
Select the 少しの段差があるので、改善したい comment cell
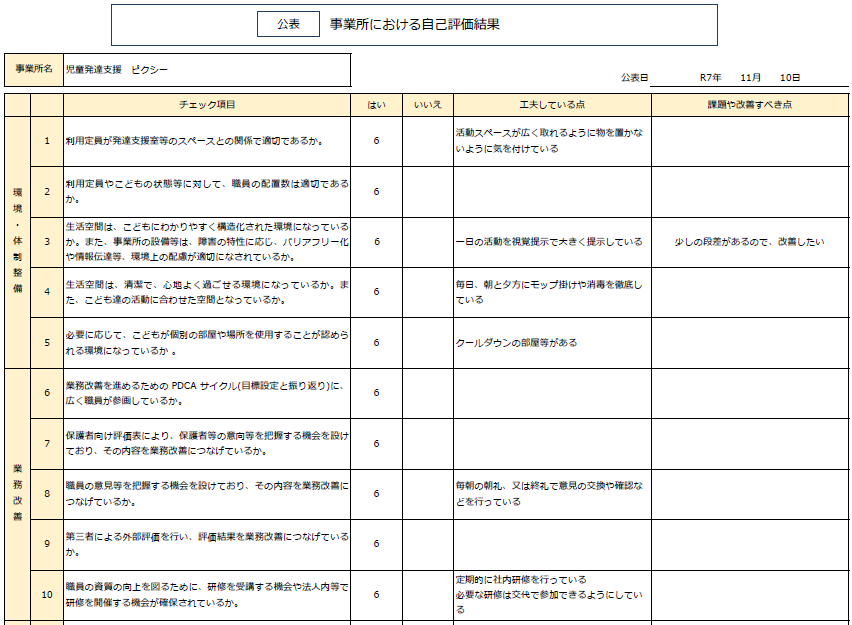pyautogui.click(x=750, y=242)
